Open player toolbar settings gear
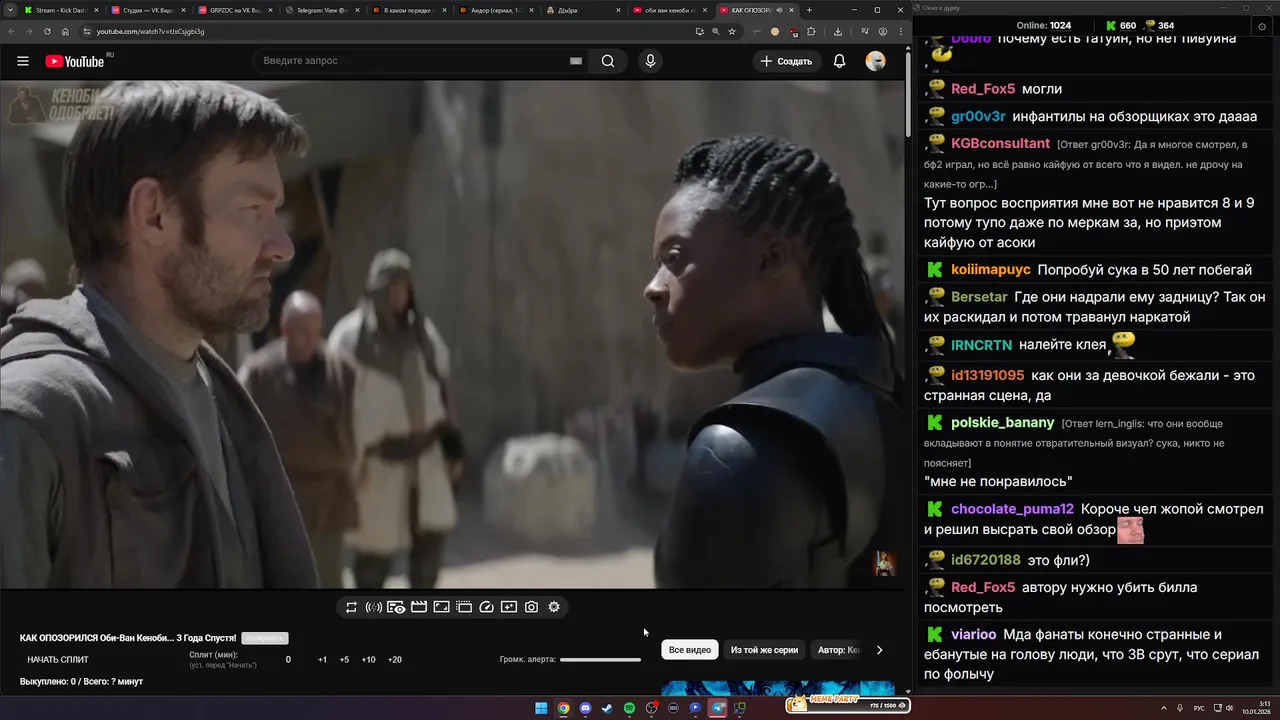The height and width of the screenshot is (720, 1280). tap(554, 607)
